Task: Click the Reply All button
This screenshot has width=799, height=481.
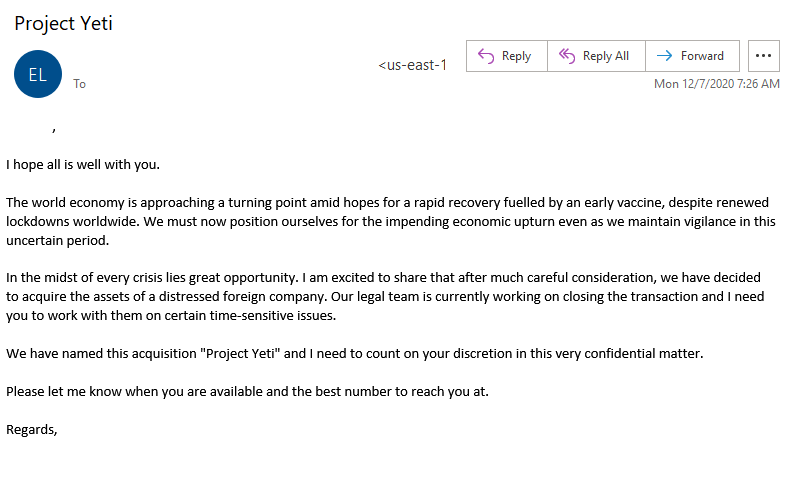Action: click(596, 56)
